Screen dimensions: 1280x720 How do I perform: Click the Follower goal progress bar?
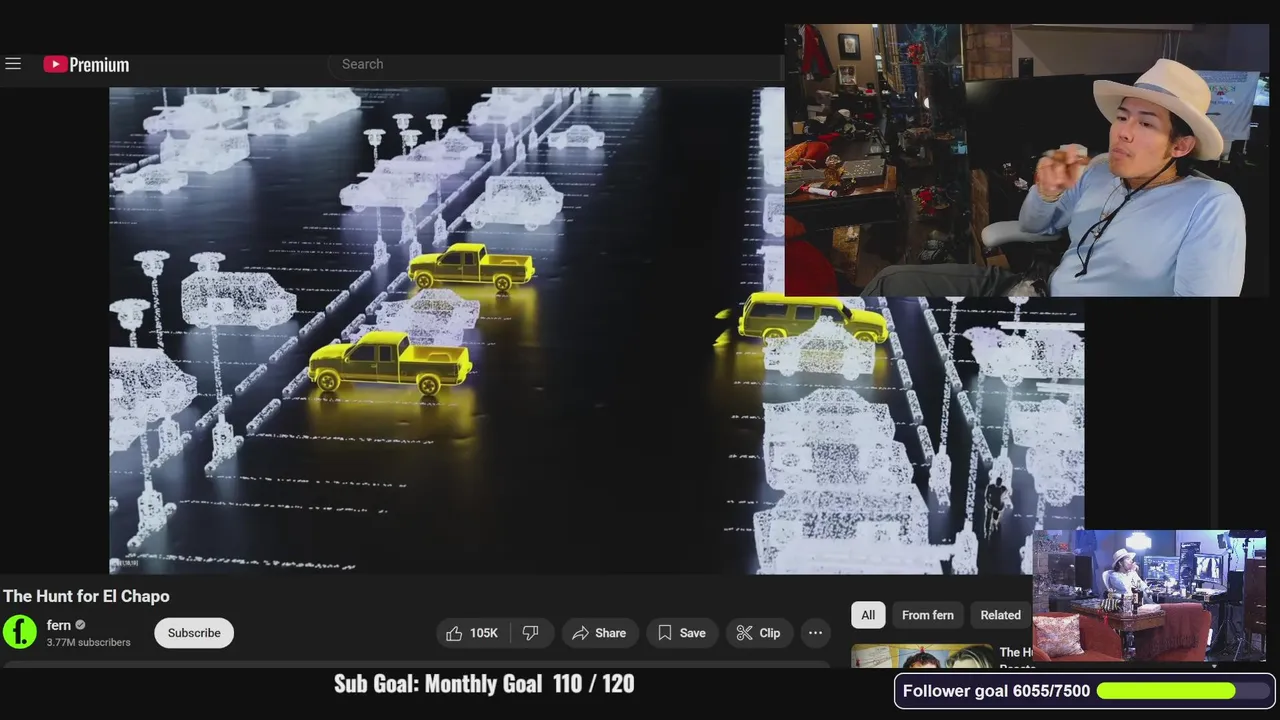[x=1184, y=691]
